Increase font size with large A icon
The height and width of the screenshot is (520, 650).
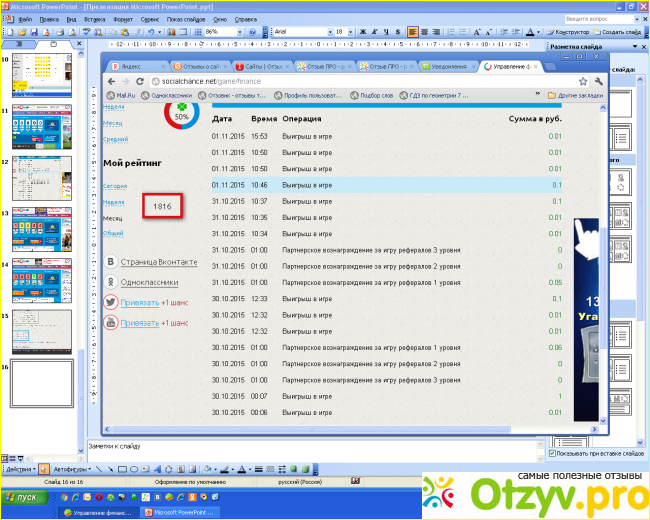click(477, 32)
